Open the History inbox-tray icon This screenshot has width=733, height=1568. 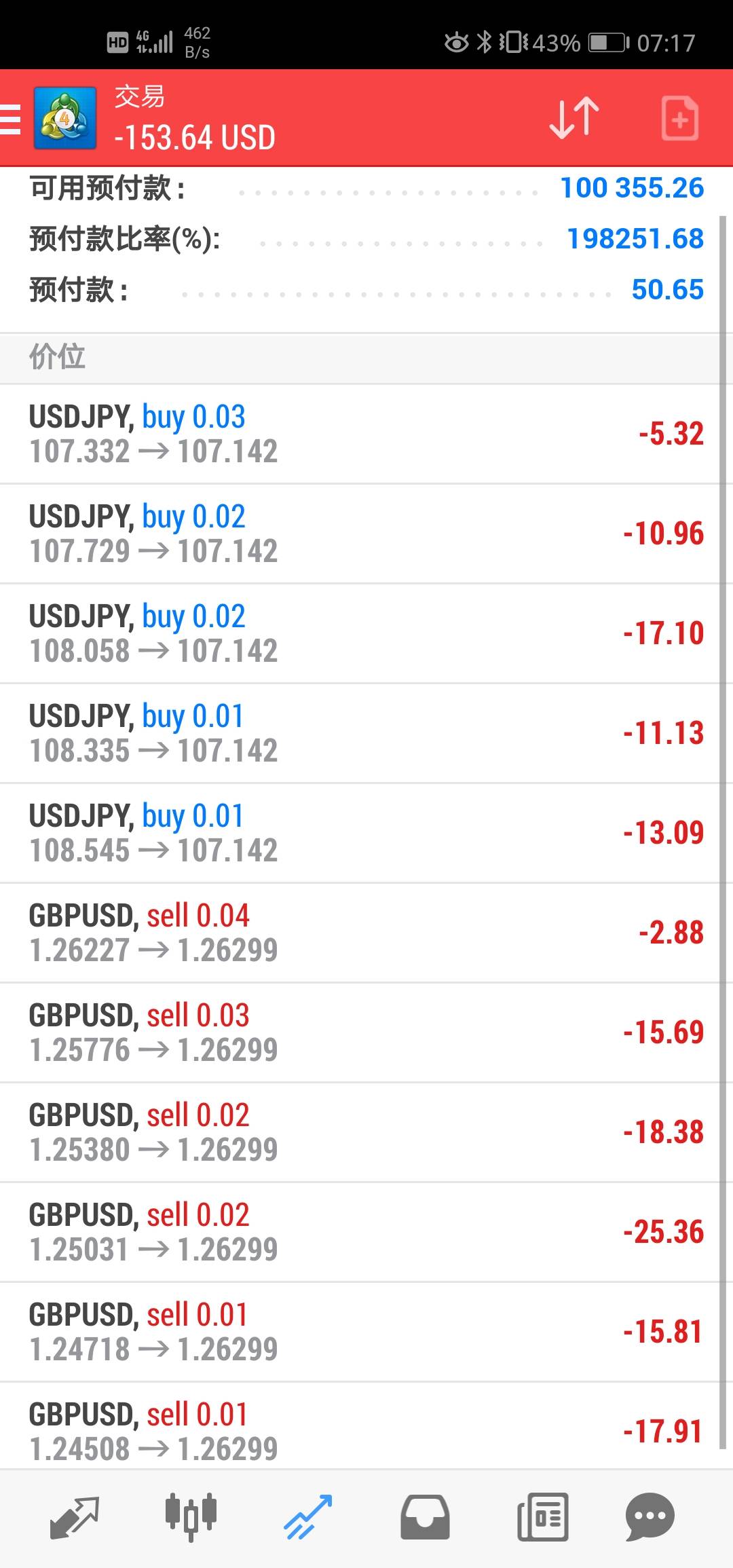pos(425,1517)
